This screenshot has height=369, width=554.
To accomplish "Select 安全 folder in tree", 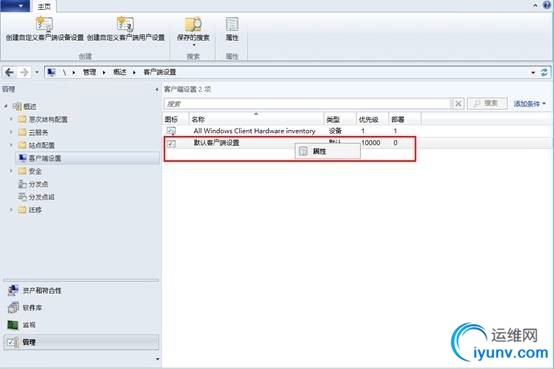I will [35, 171].
